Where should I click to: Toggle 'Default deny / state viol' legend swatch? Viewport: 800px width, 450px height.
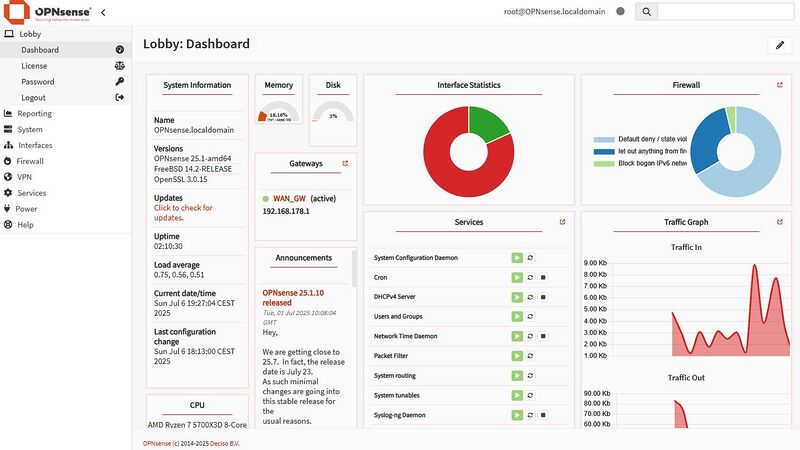point(604,139)
